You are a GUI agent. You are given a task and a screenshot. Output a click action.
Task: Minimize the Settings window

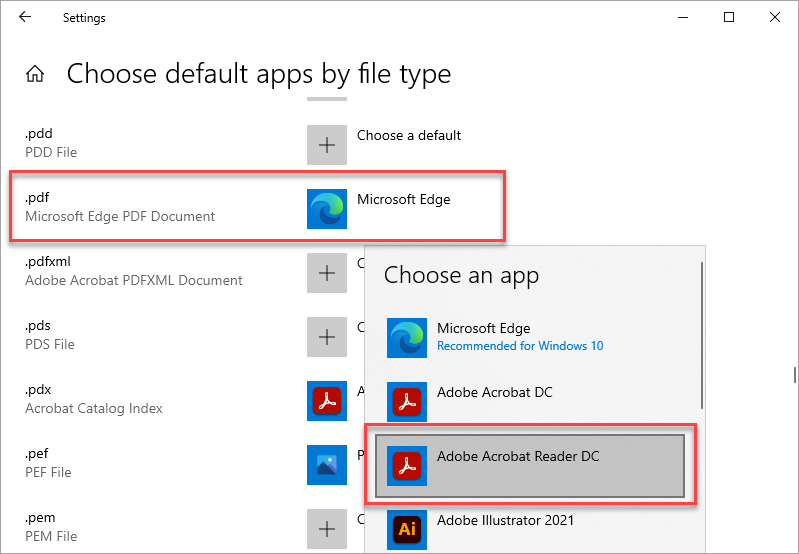tap(683, 17)
